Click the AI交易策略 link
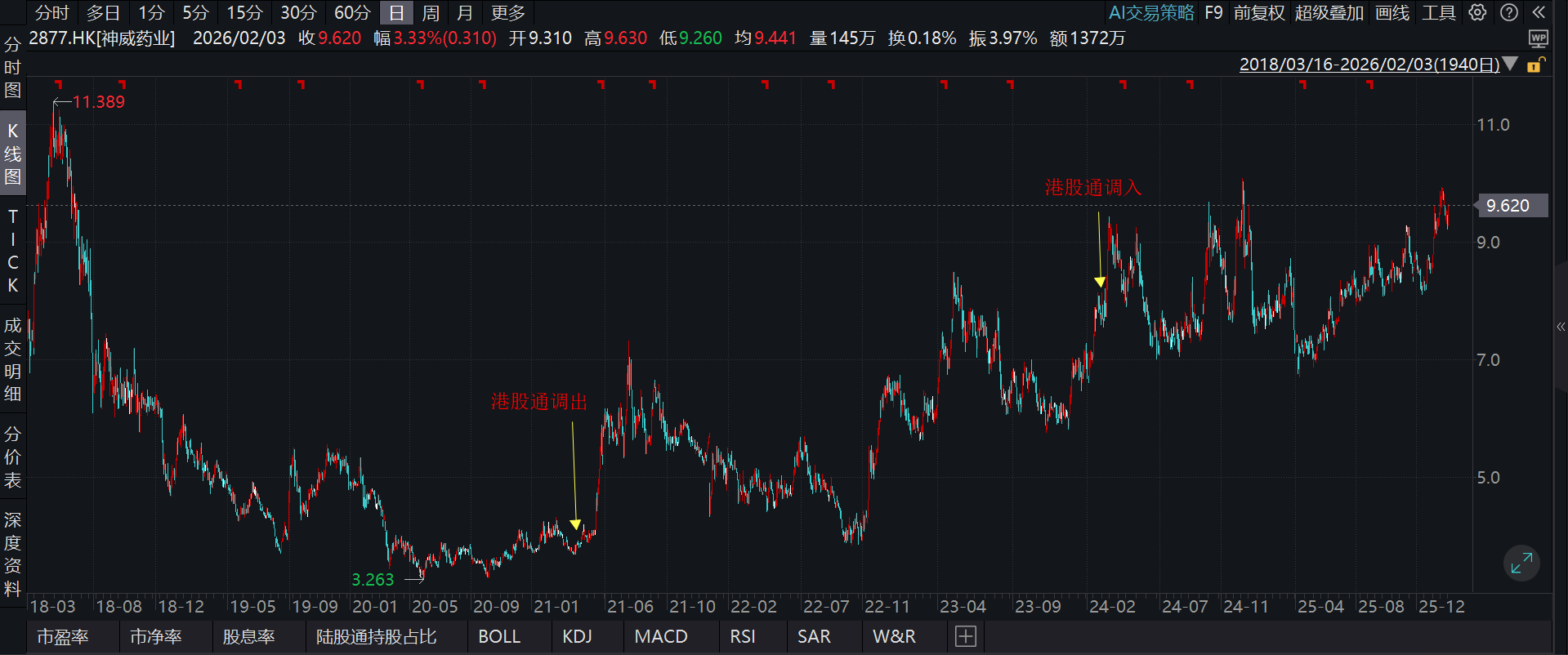 coord(1150,13)
